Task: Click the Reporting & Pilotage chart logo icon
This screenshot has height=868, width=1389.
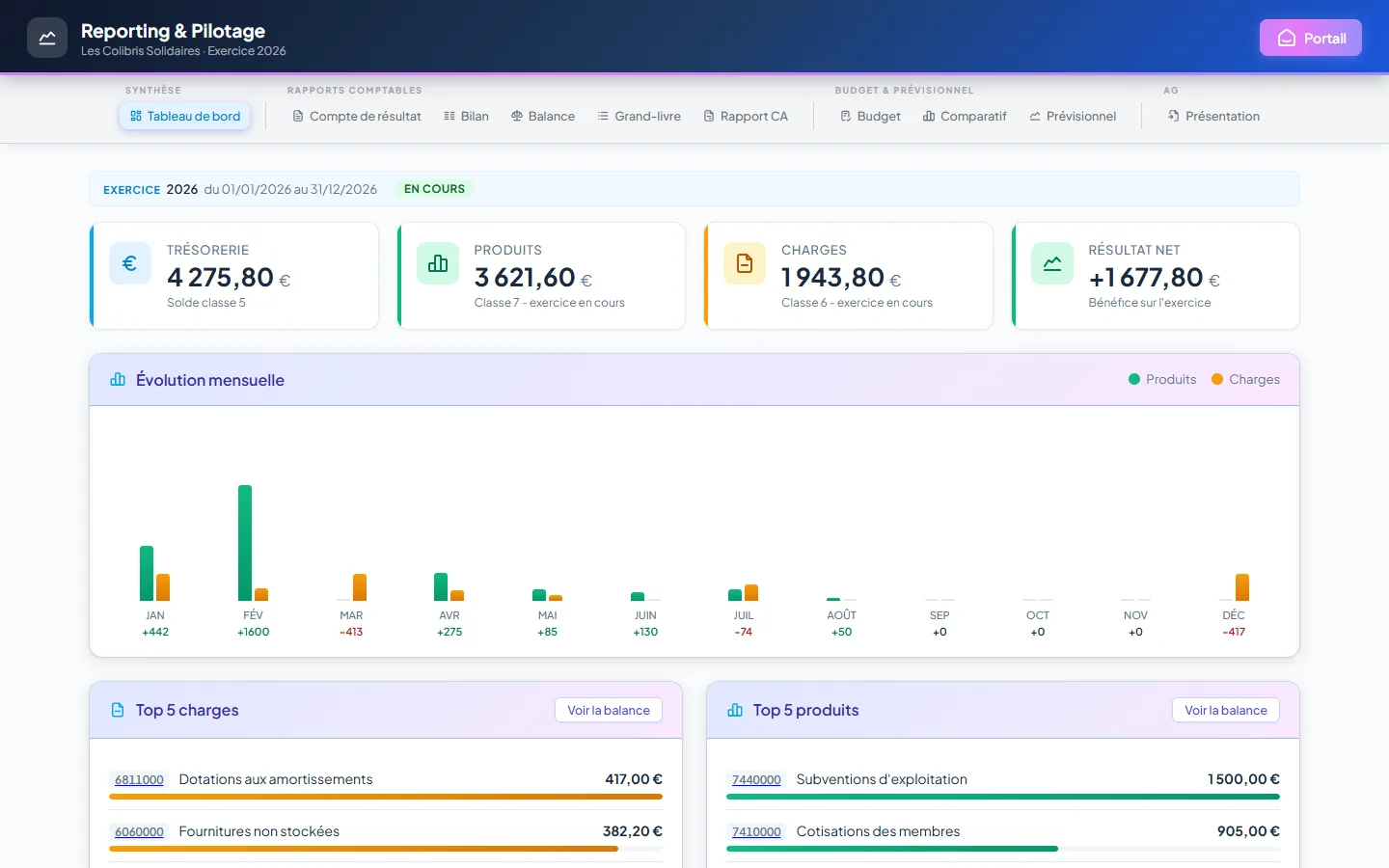Action: pyautogui.click(x=47, y=39)
